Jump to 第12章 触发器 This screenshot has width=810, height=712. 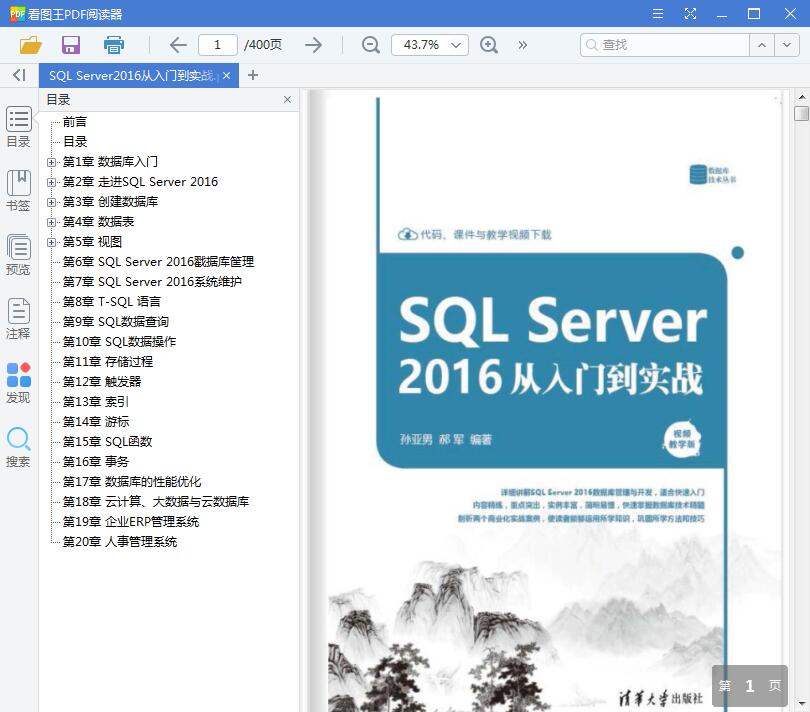point(102,382)
